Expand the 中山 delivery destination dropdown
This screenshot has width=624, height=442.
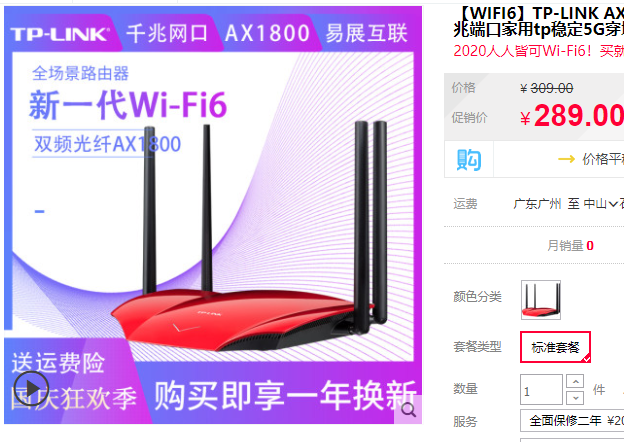point(601,204)
